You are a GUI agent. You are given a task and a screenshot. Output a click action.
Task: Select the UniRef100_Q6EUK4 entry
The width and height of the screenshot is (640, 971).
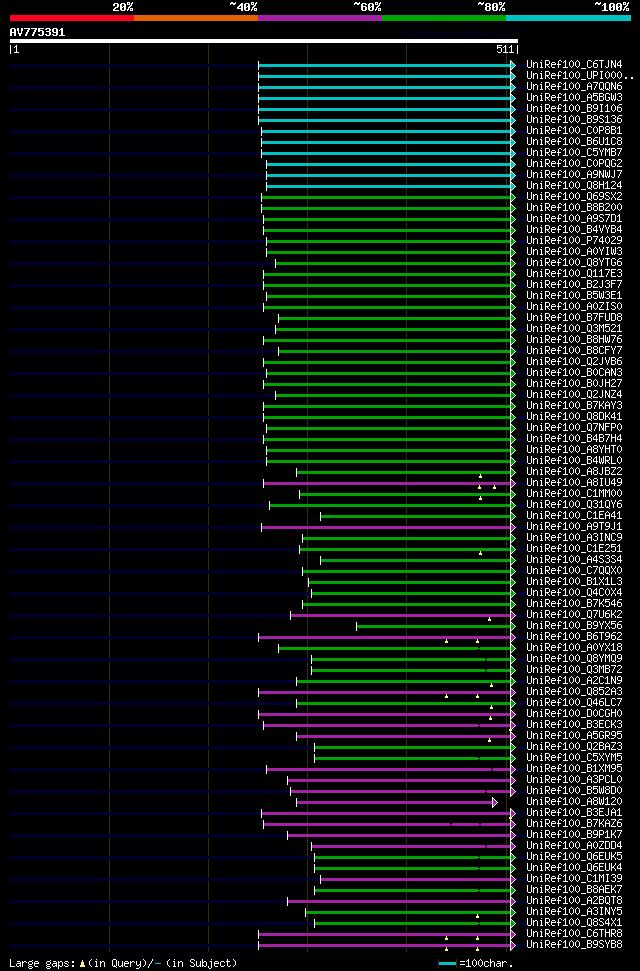574,869
